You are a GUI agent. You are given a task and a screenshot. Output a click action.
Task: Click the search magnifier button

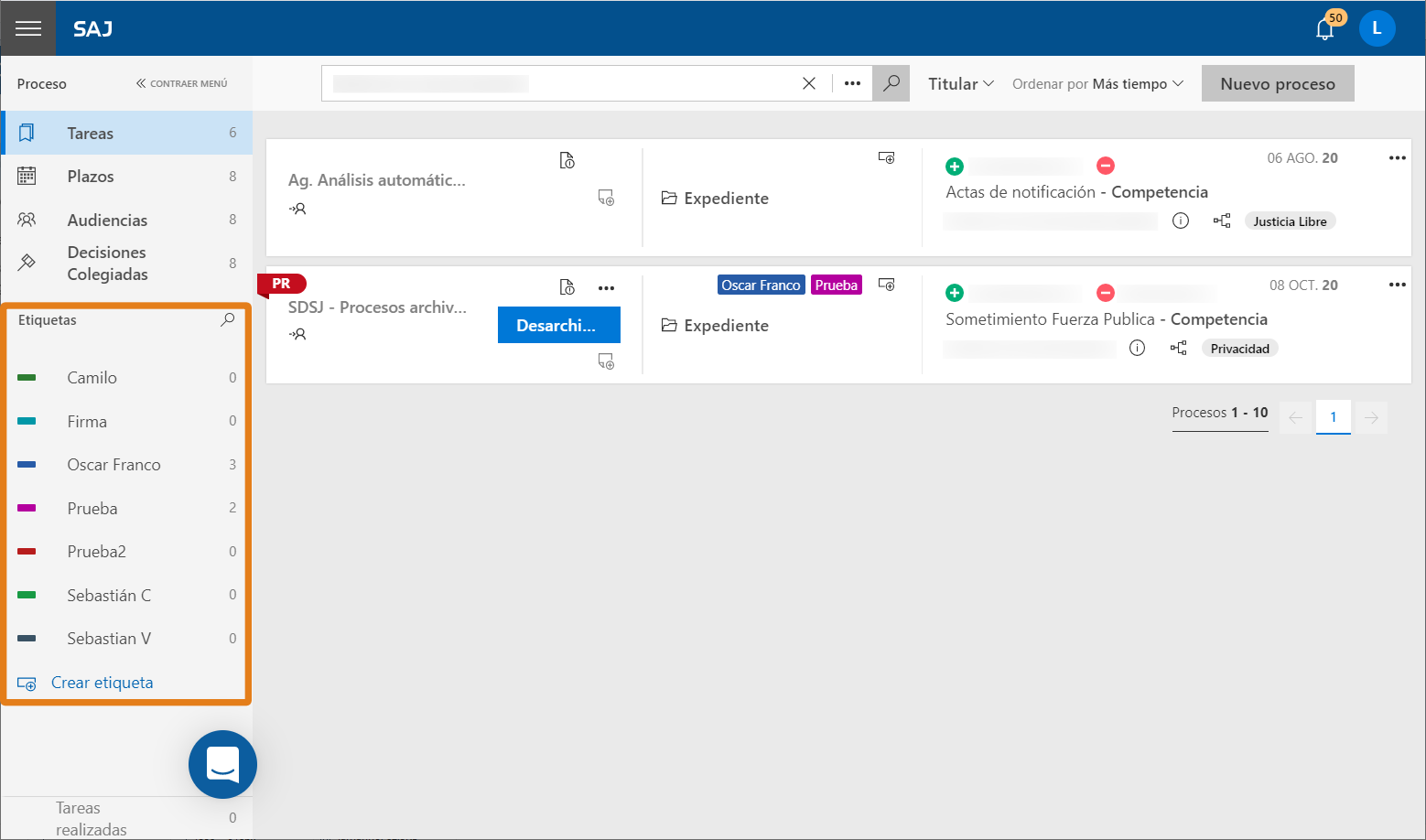(x=891, y=83)
